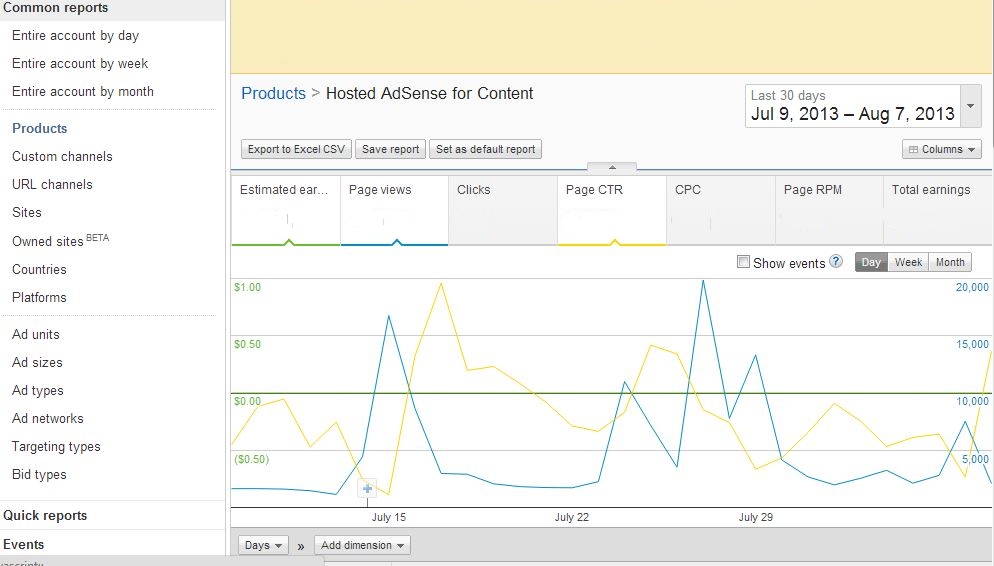994x566 pixels.
Task: Select the CPC metric tab
Action: 721,211
